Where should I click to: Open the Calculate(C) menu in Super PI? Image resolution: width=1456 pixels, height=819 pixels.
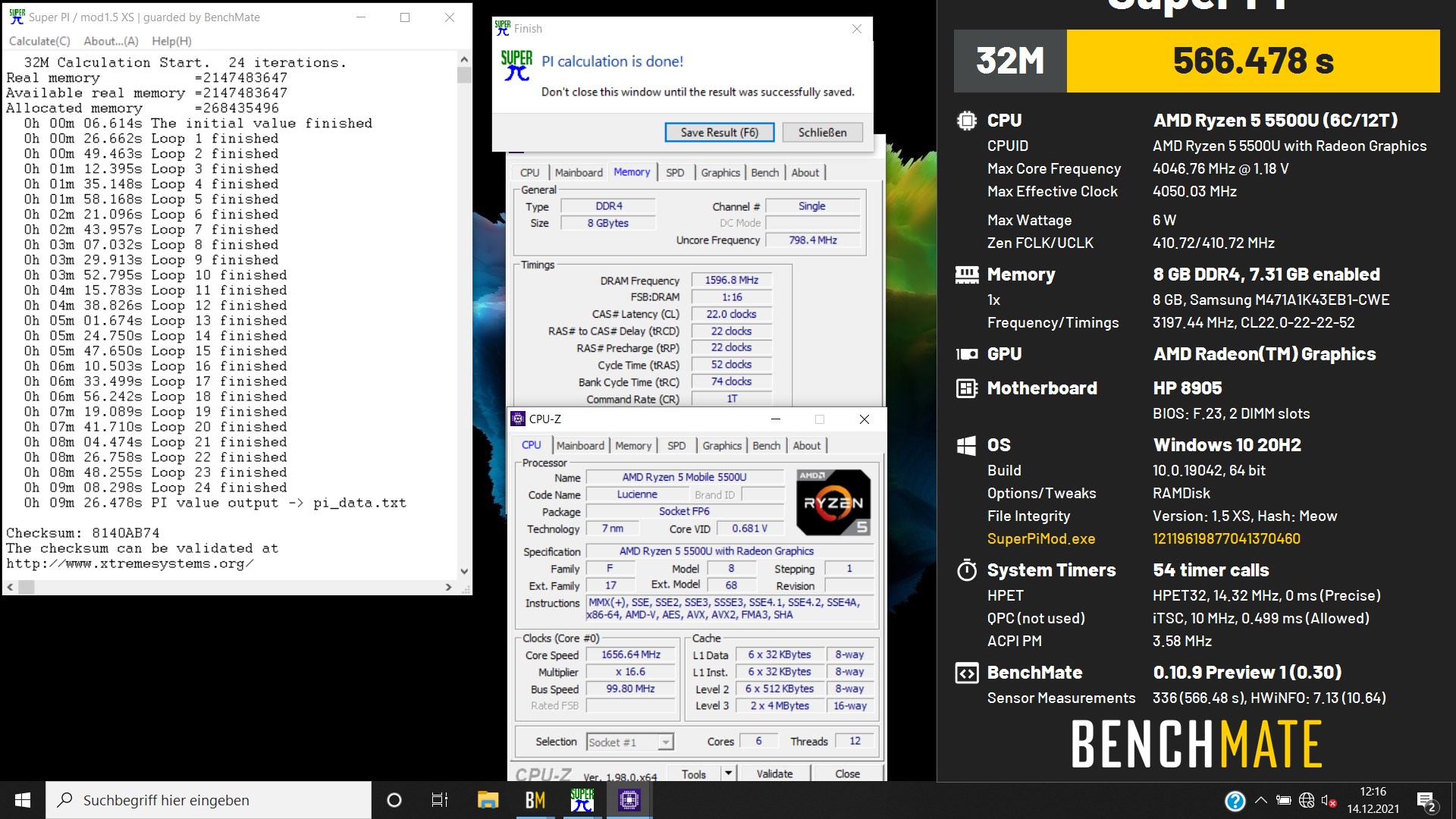[x=39, y=41]
